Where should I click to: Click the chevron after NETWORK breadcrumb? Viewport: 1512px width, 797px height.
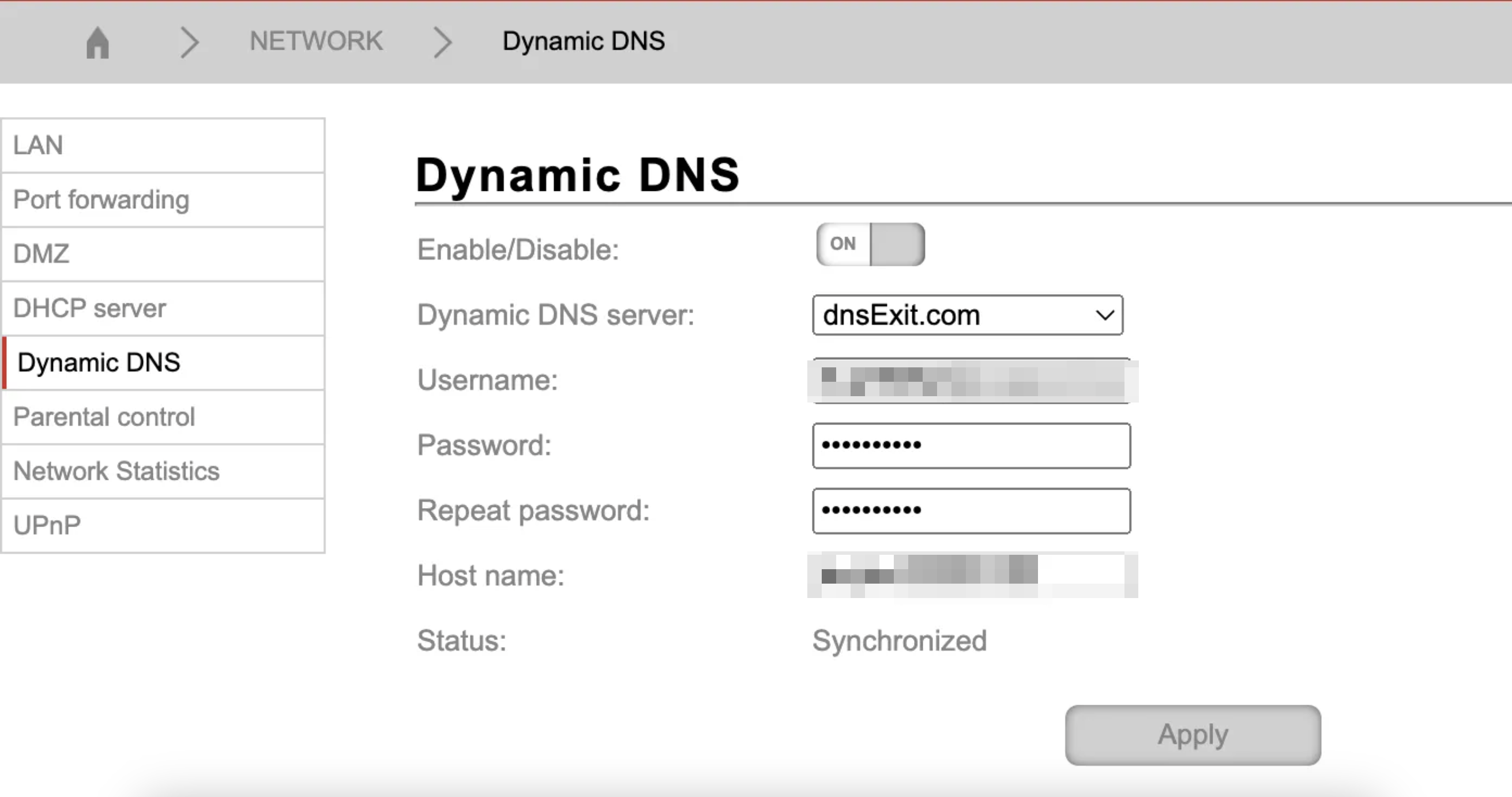pos(442,42)
